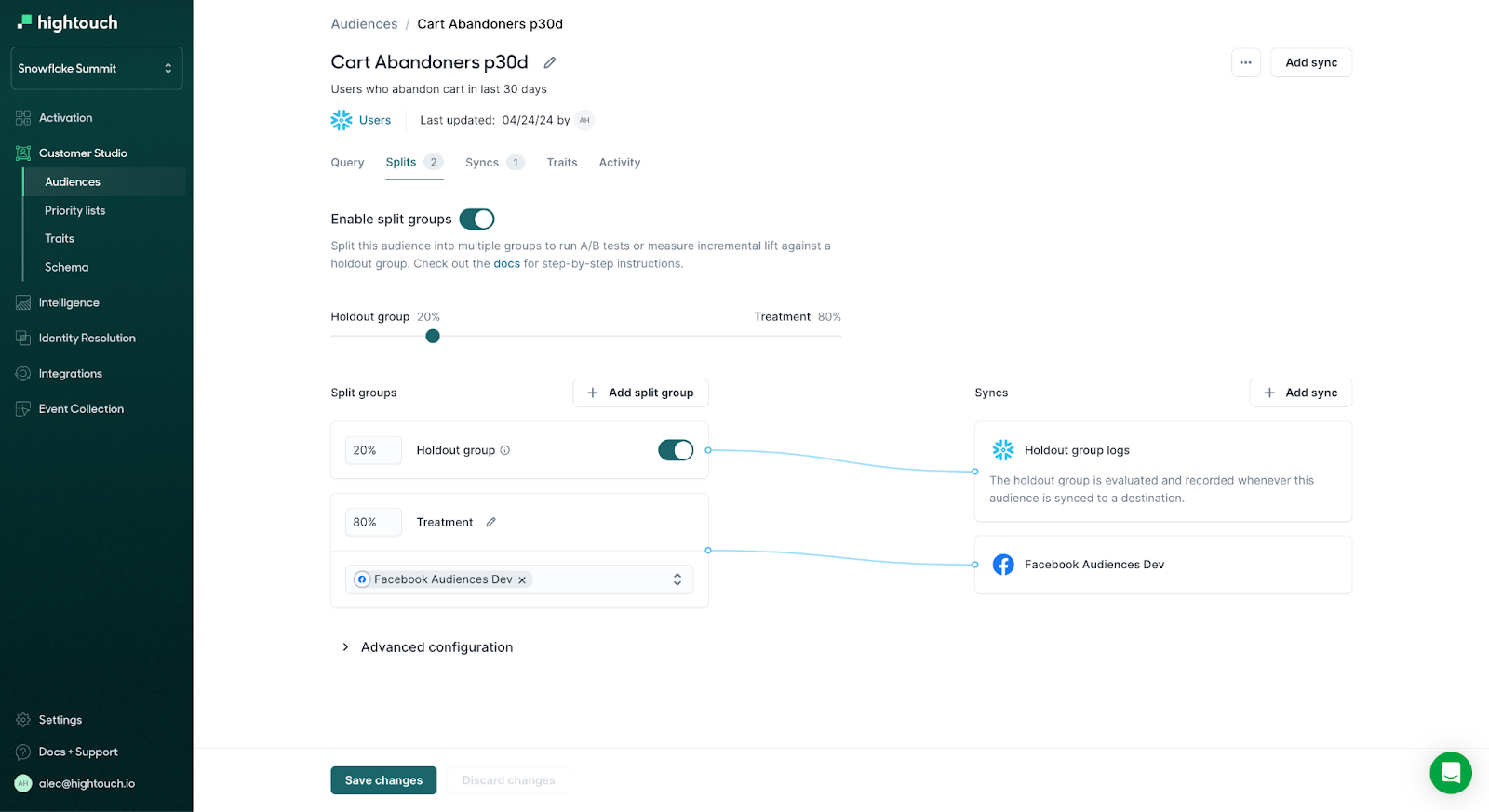The height and width of the screenshot is (812, 1489).
Task: Open the chat support bubble
Action: [1450, 772]
